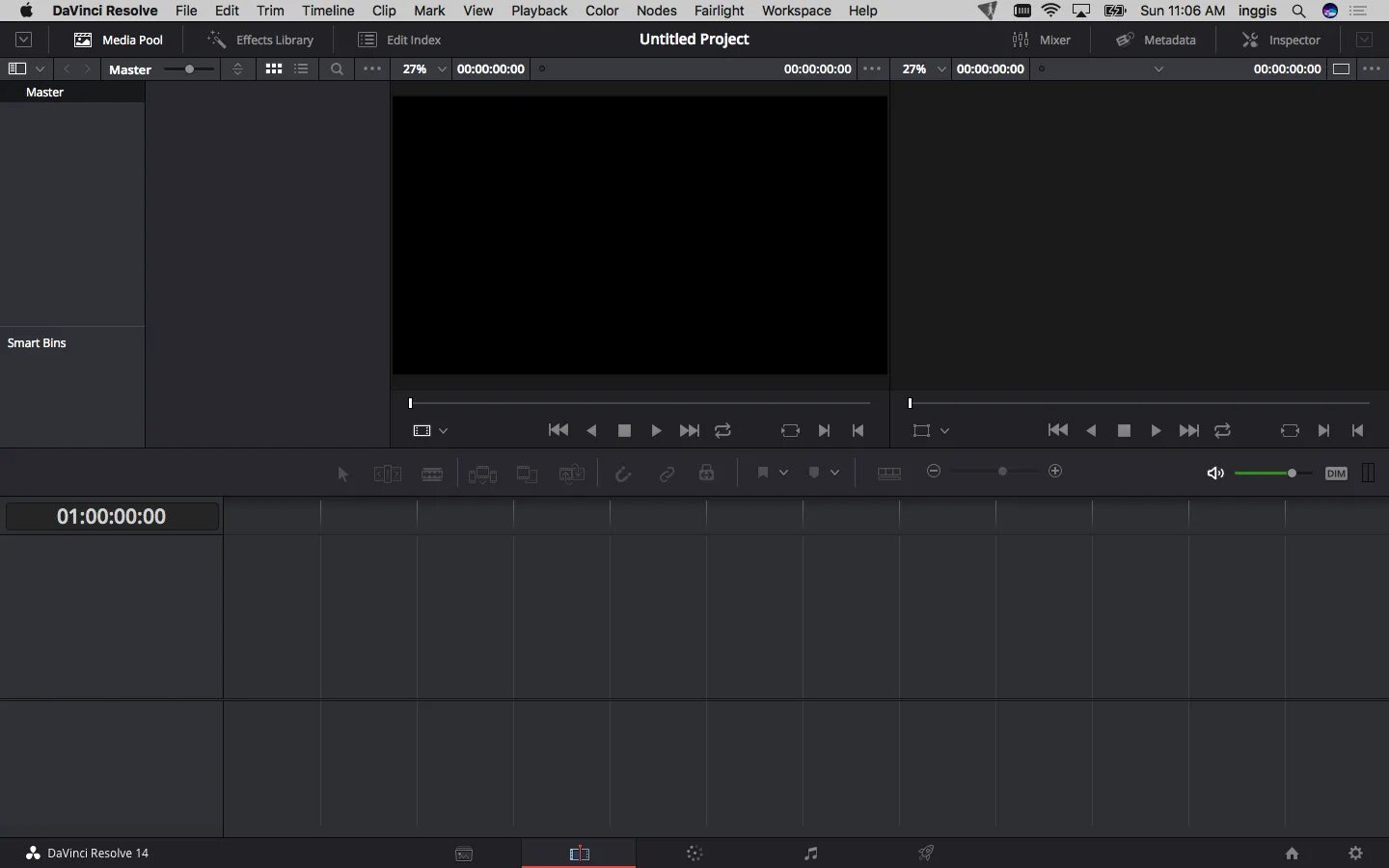Open the Playback menu
This screenshot has width=1389, height=868.
pyautogui.click(x=538, y=11)
